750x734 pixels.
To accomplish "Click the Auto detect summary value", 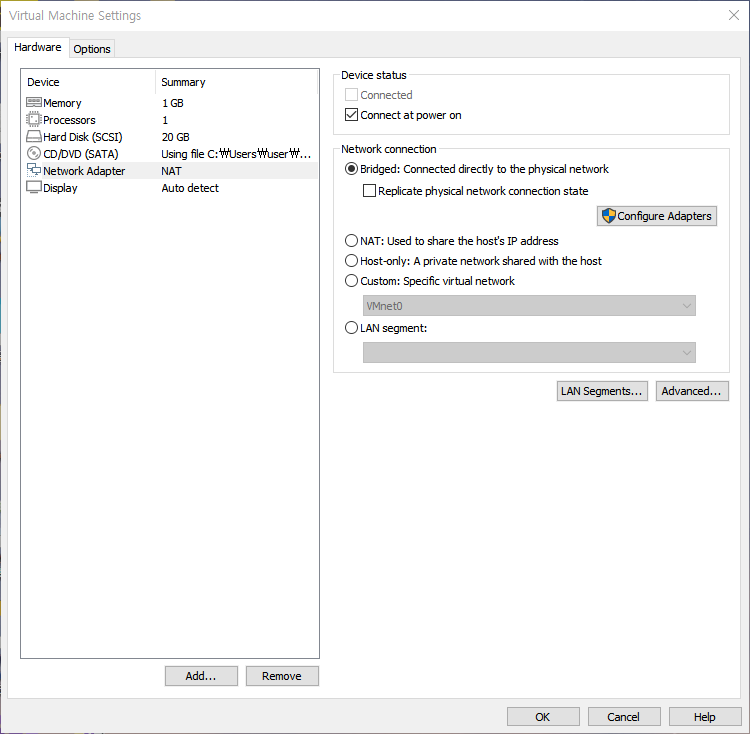I will pos(190,188).
